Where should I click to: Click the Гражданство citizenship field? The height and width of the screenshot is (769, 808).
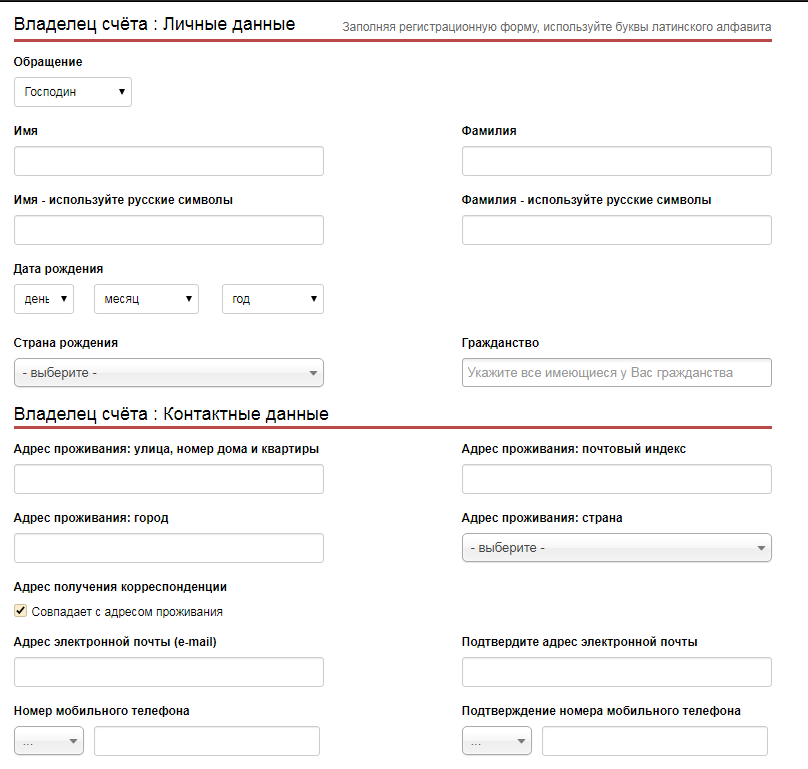(616, 373)
